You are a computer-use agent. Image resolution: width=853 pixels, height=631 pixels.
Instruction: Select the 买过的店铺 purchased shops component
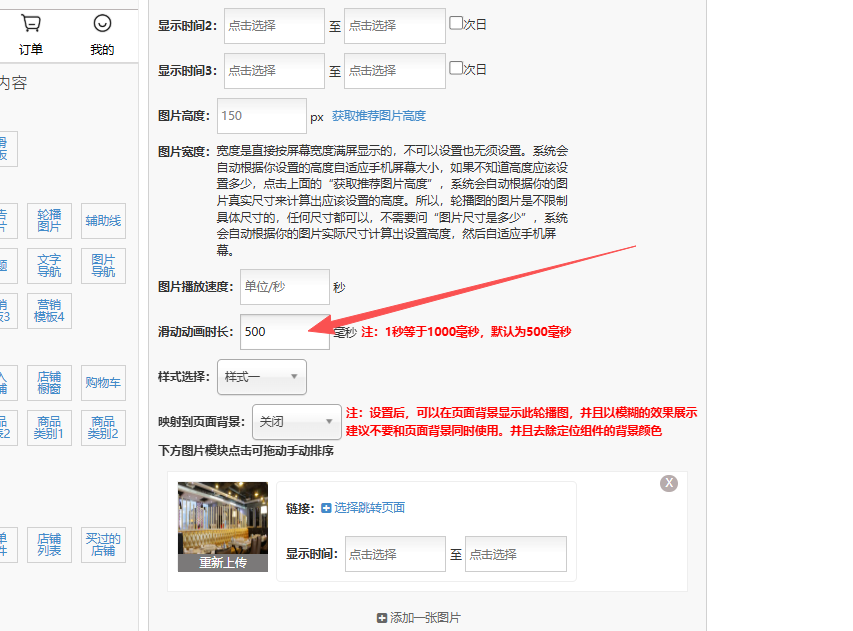[103, 543]
